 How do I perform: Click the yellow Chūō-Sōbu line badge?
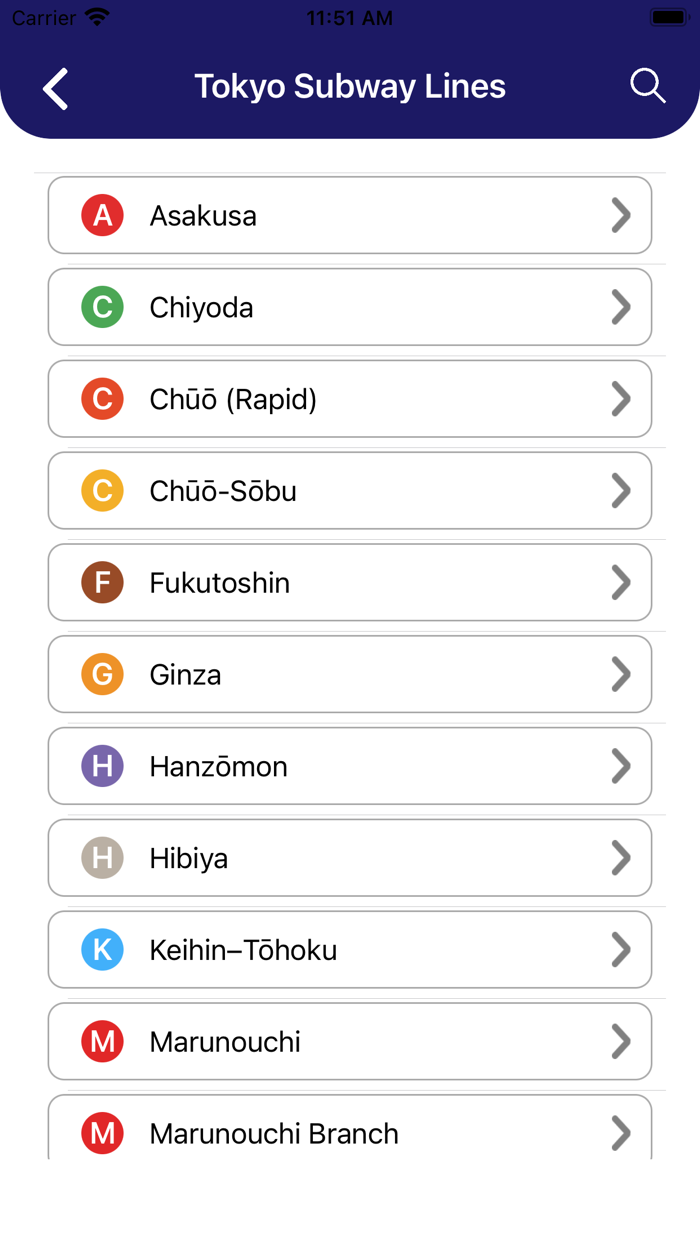(x=102, y=490)
